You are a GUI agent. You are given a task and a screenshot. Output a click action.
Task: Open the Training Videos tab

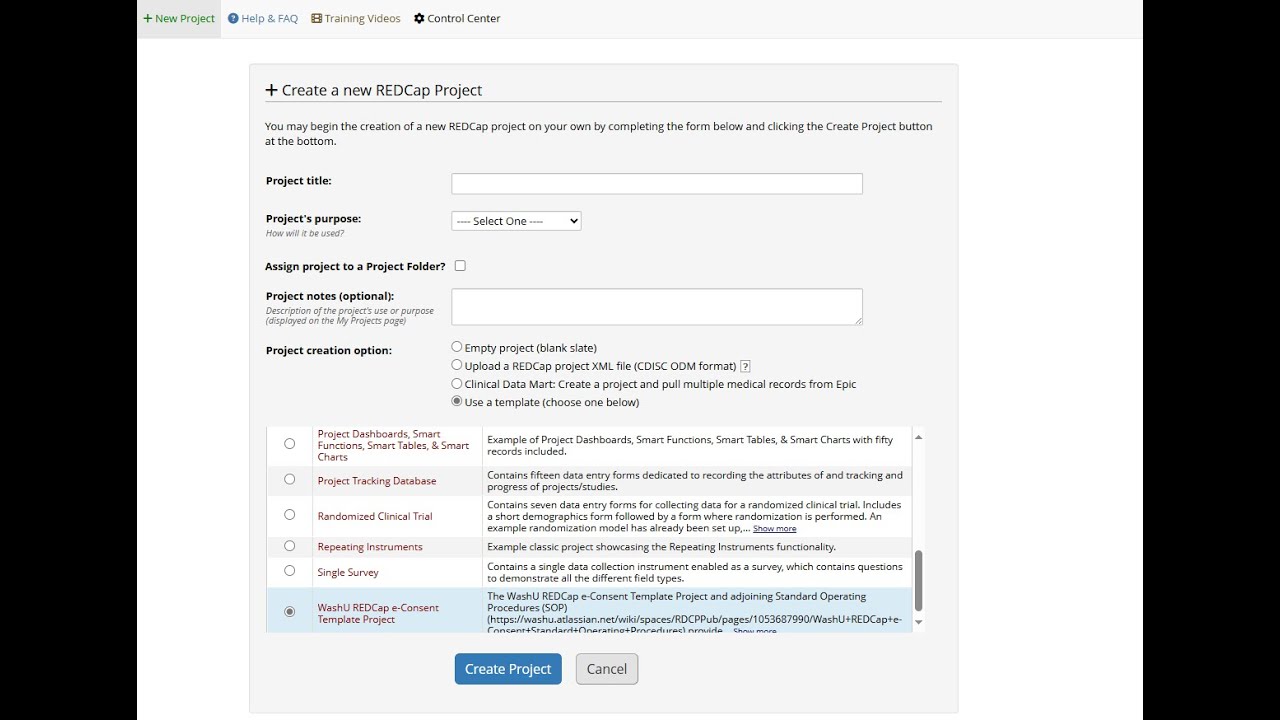[x=356, y=18]
